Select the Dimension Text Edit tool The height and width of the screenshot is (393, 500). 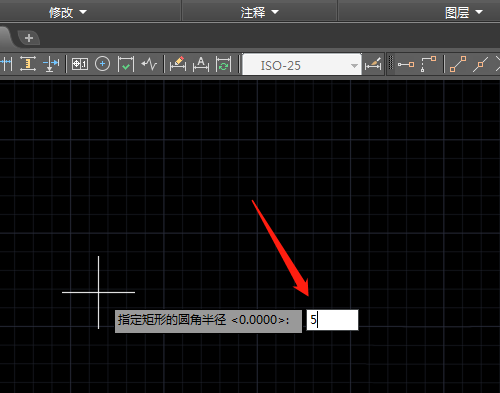tap(201, 64)
